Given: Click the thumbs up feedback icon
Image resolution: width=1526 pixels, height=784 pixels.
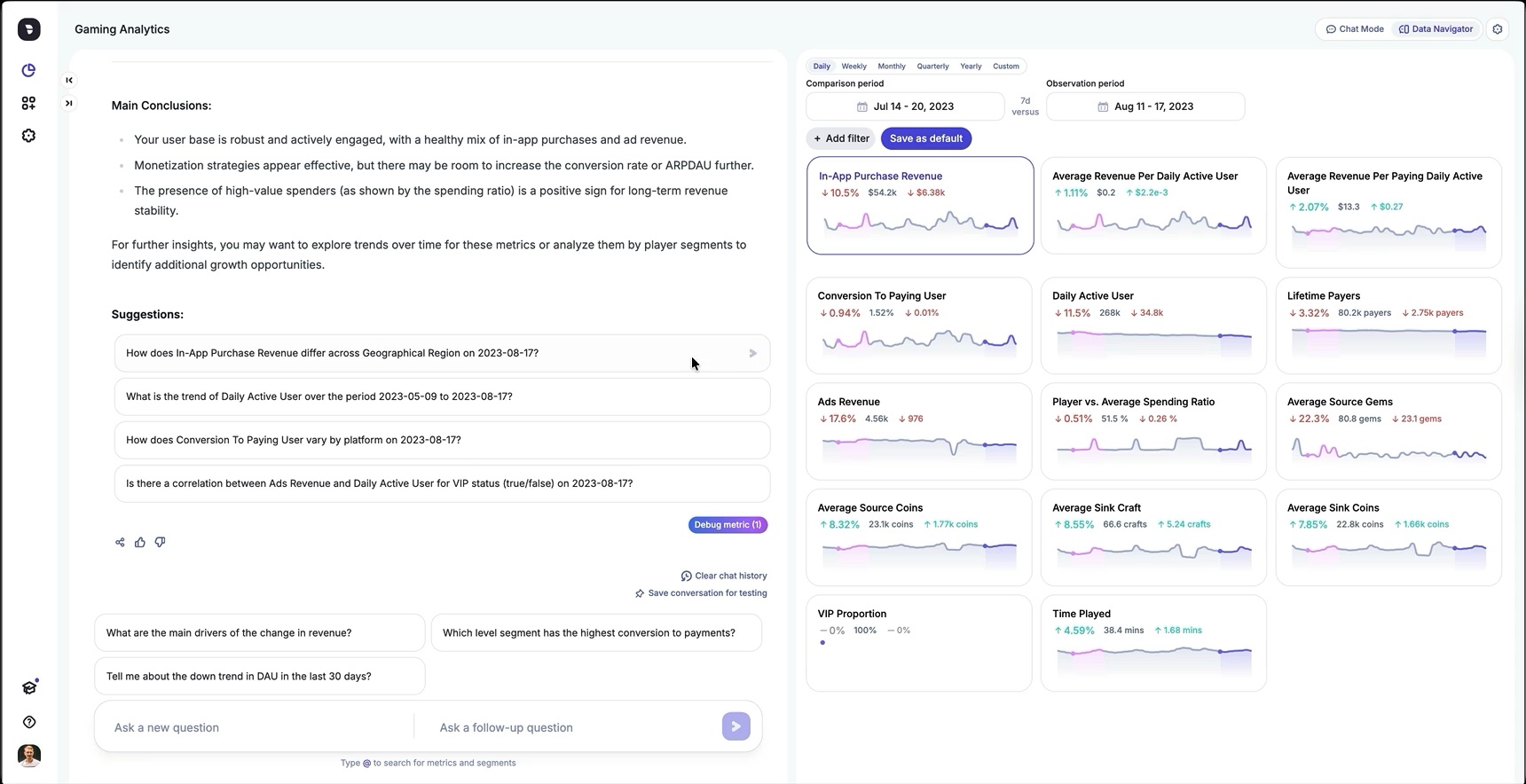Looking at the screenshot, I should click(140, 542).
